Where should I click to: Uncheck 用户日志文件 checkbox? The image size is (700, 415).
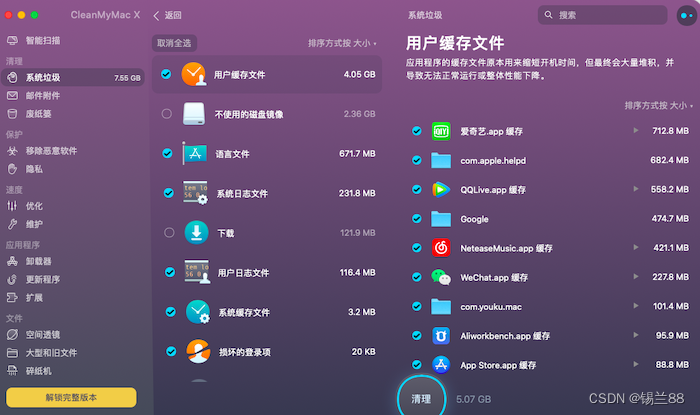(170, 272)
